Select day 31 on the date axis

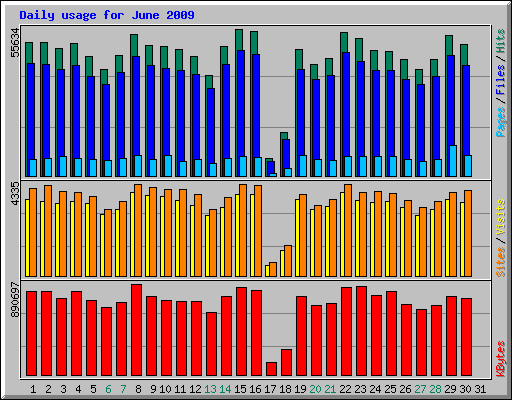pyautogui.click(x=480, y=389)
